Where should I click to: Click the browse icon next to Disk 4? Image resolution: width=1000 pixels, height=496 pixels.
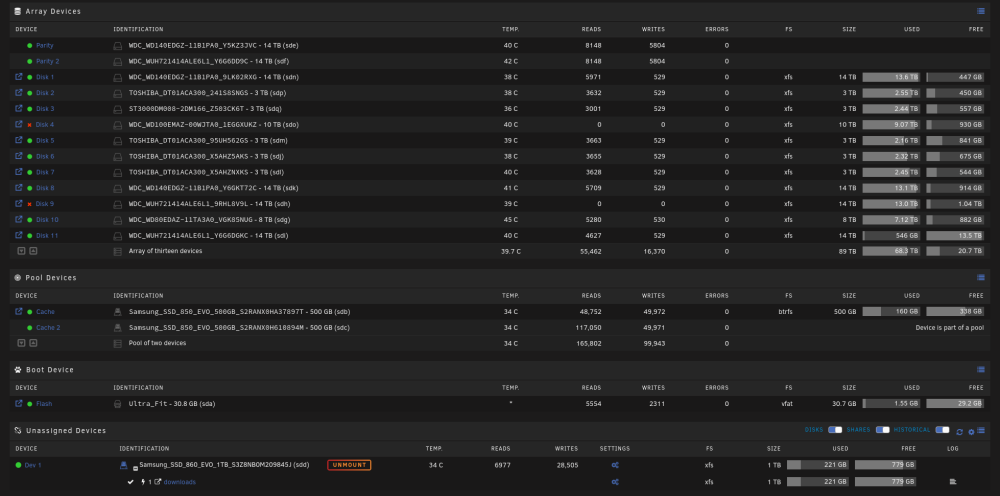(18, 124)
